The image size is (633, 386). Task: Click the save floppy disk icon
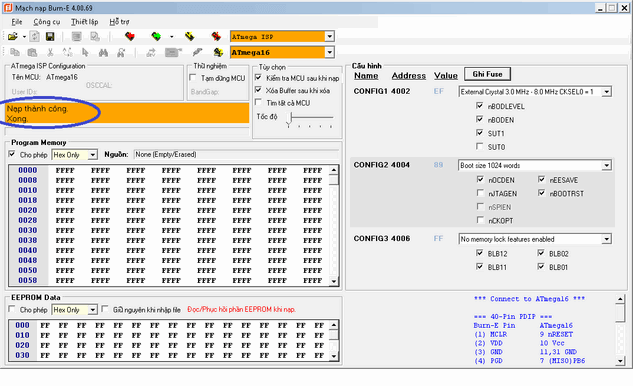(50, 37)
